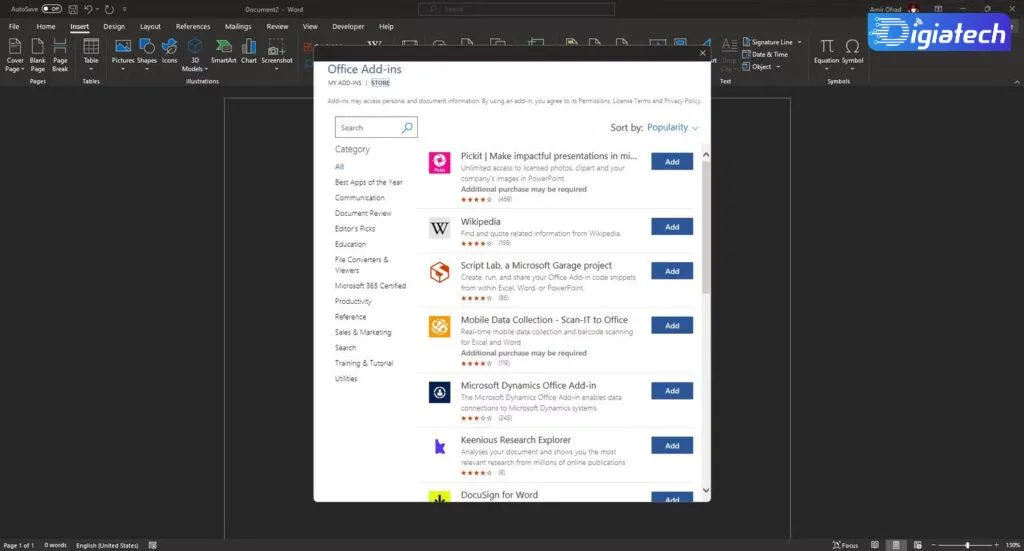
Task: Toggle the AutoSave switch
Action: pos(52,9)
